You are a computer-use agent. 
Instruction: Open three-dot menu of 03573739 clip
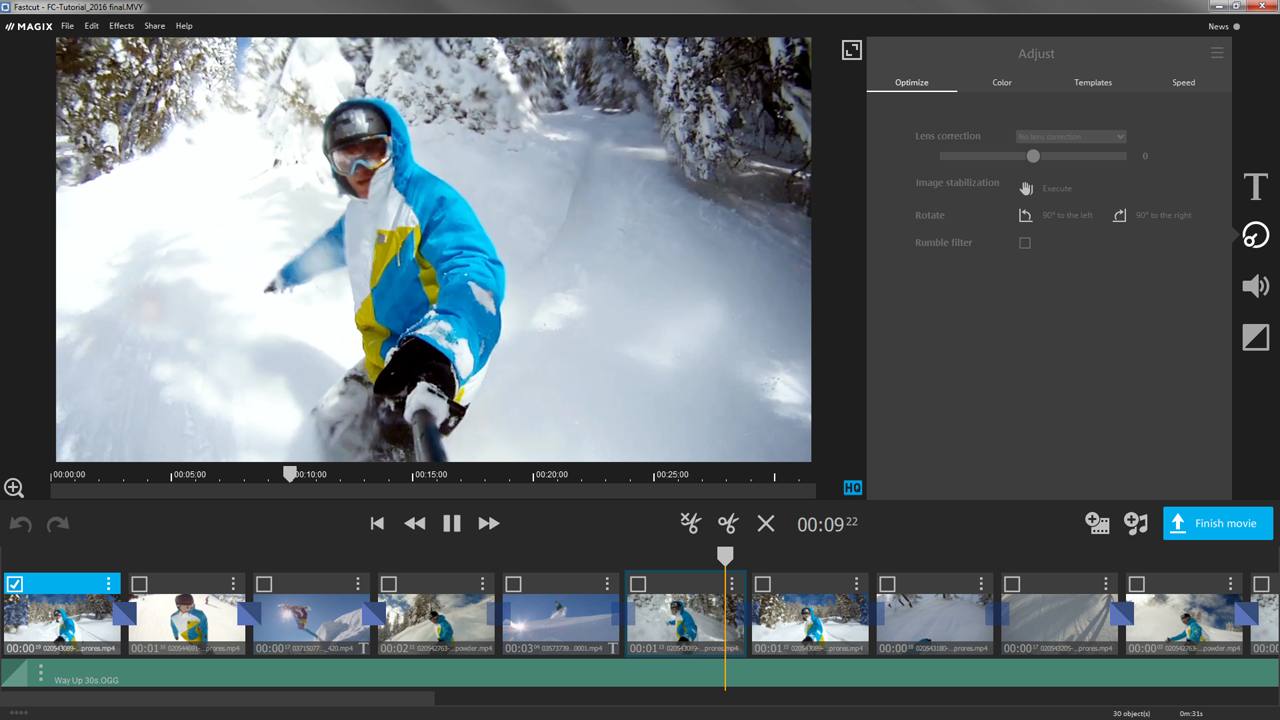point(607,584)
